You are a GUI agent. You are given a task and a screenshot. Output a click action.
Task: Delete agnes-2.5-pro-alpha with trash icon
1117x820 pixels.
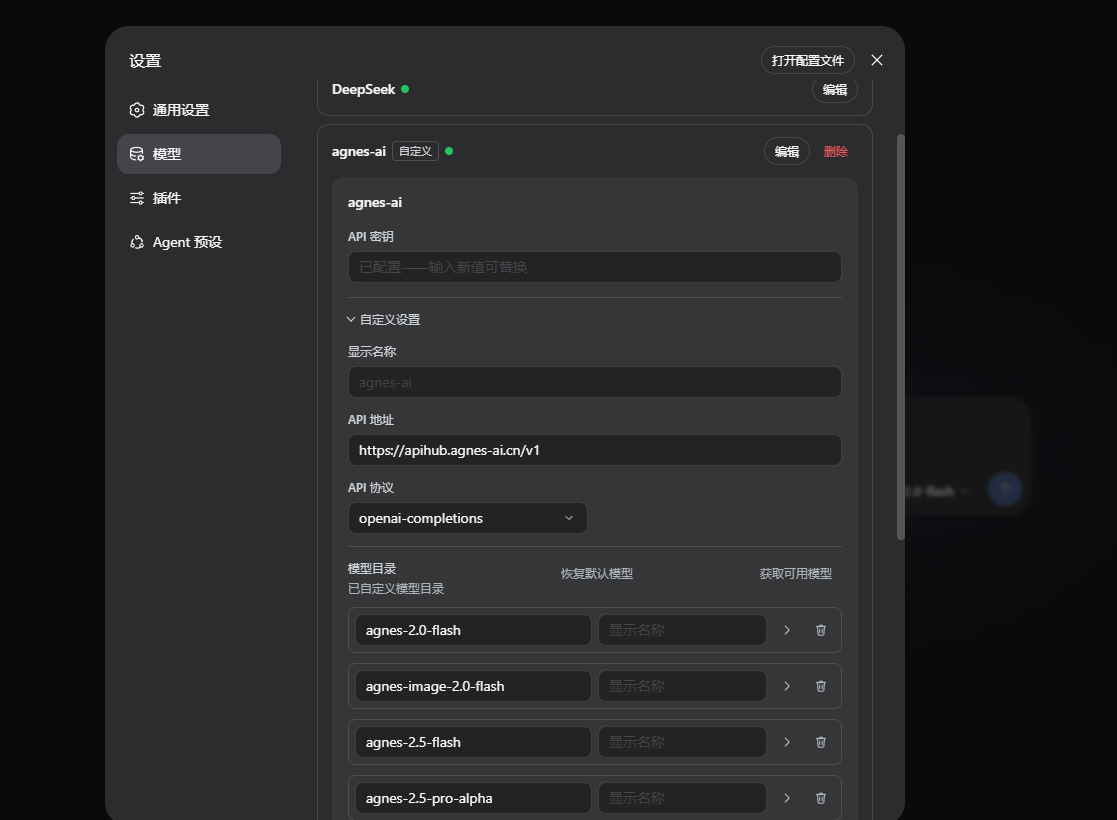[x=821, y=798]
